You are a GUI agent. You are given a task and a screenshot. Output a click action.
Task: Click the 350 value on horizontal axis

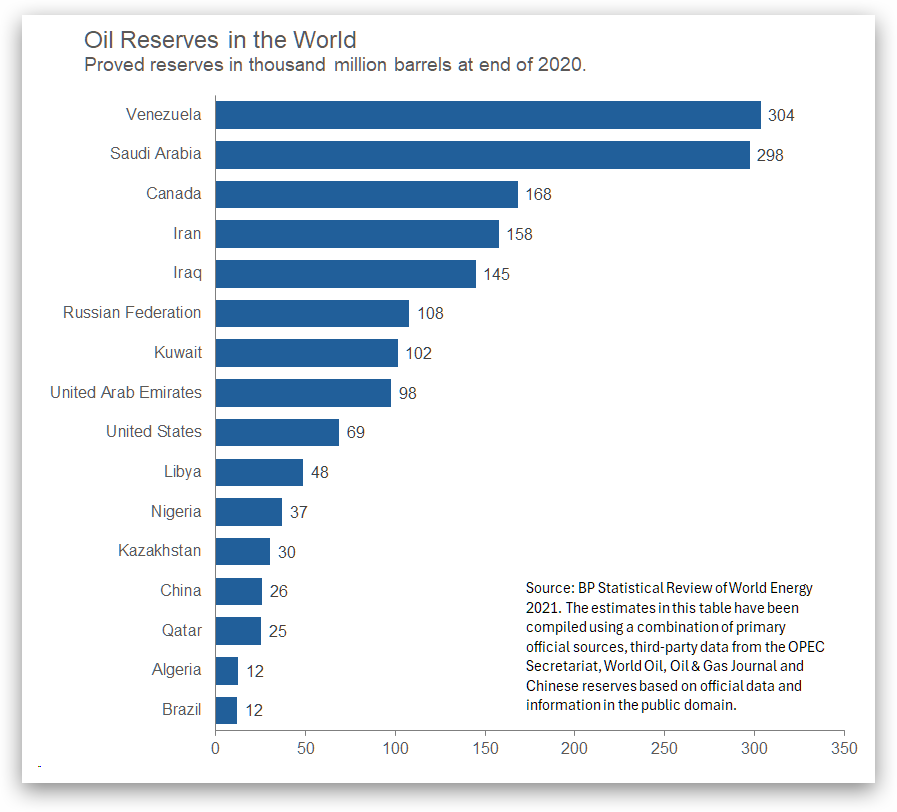[x=844, y=747]
